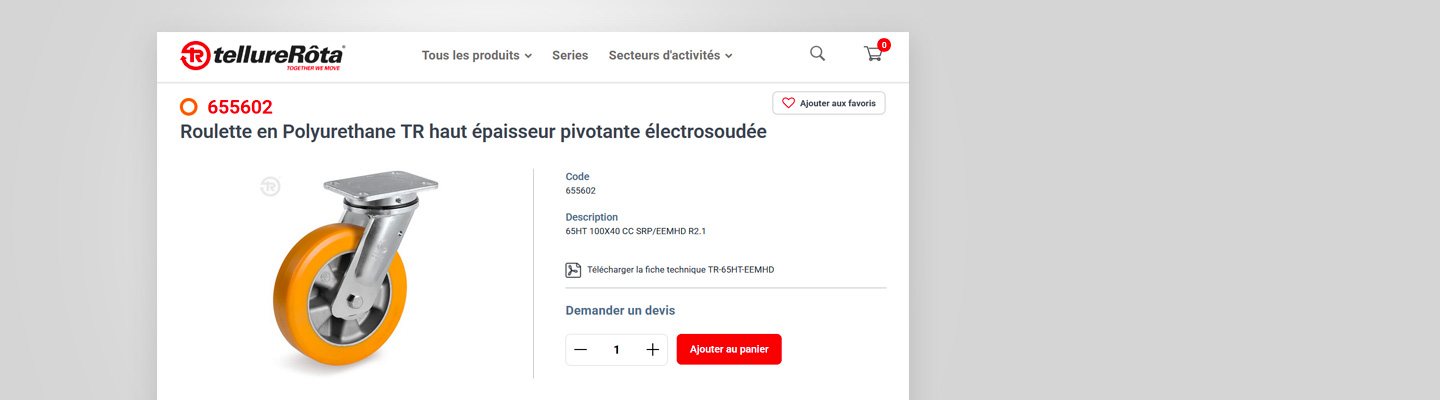Open the shopping cart icon
The image size is (1440, 400).
pos(873,55)
